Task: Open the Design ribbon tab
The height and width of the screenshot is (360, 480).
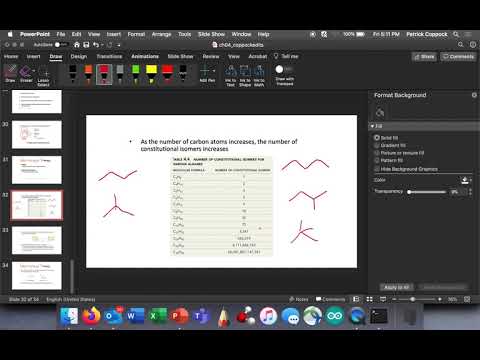Action: (x=79, y=56)
